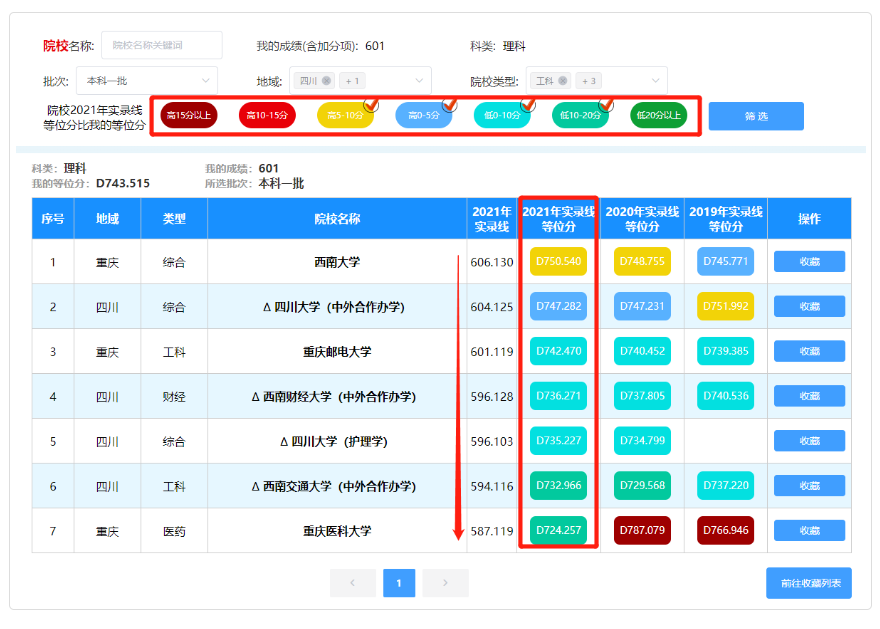This screenshot has height=629, width=880.
Task: Click the yellow D750.540 score badge
Action: click(558, 261)
